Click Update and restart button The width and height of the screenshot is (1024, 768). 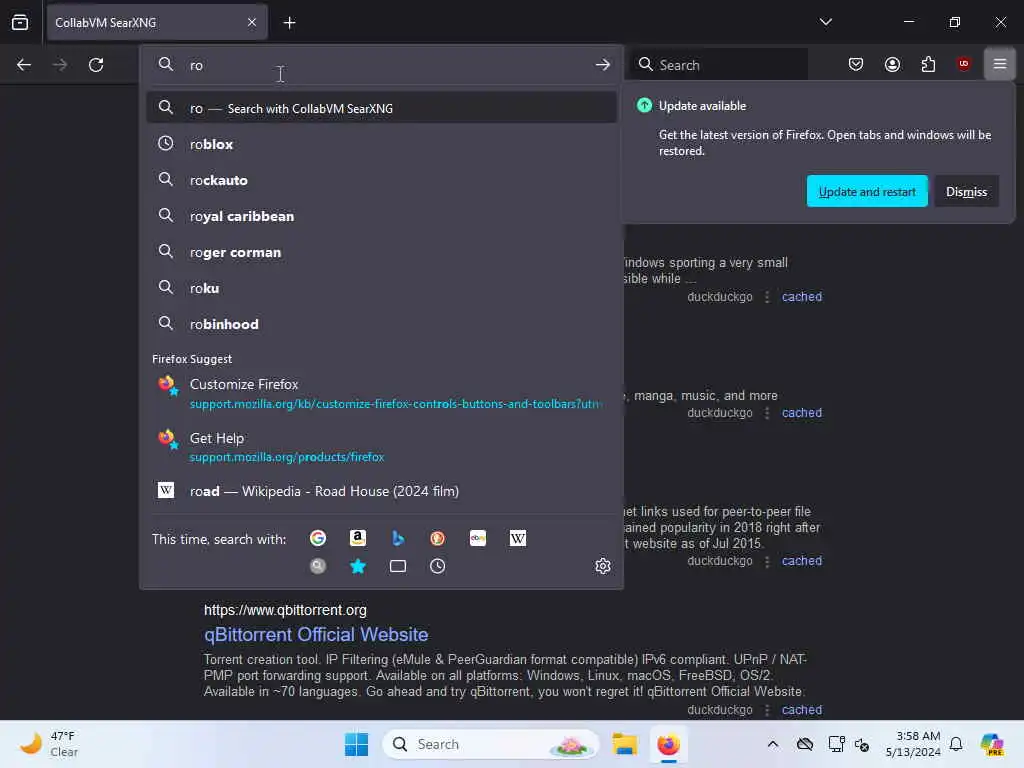pyautogui.click(x=867, y=191)
